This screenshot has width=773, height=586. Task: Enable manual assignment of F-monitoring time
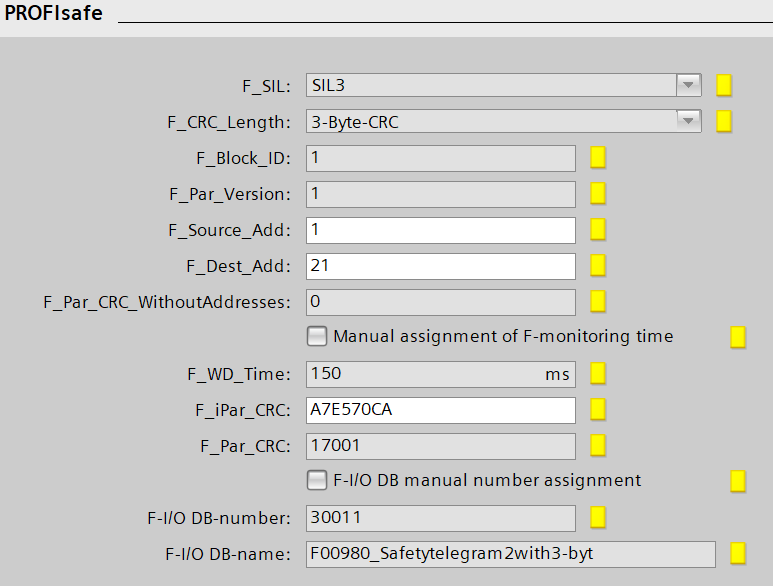(317, 336)
